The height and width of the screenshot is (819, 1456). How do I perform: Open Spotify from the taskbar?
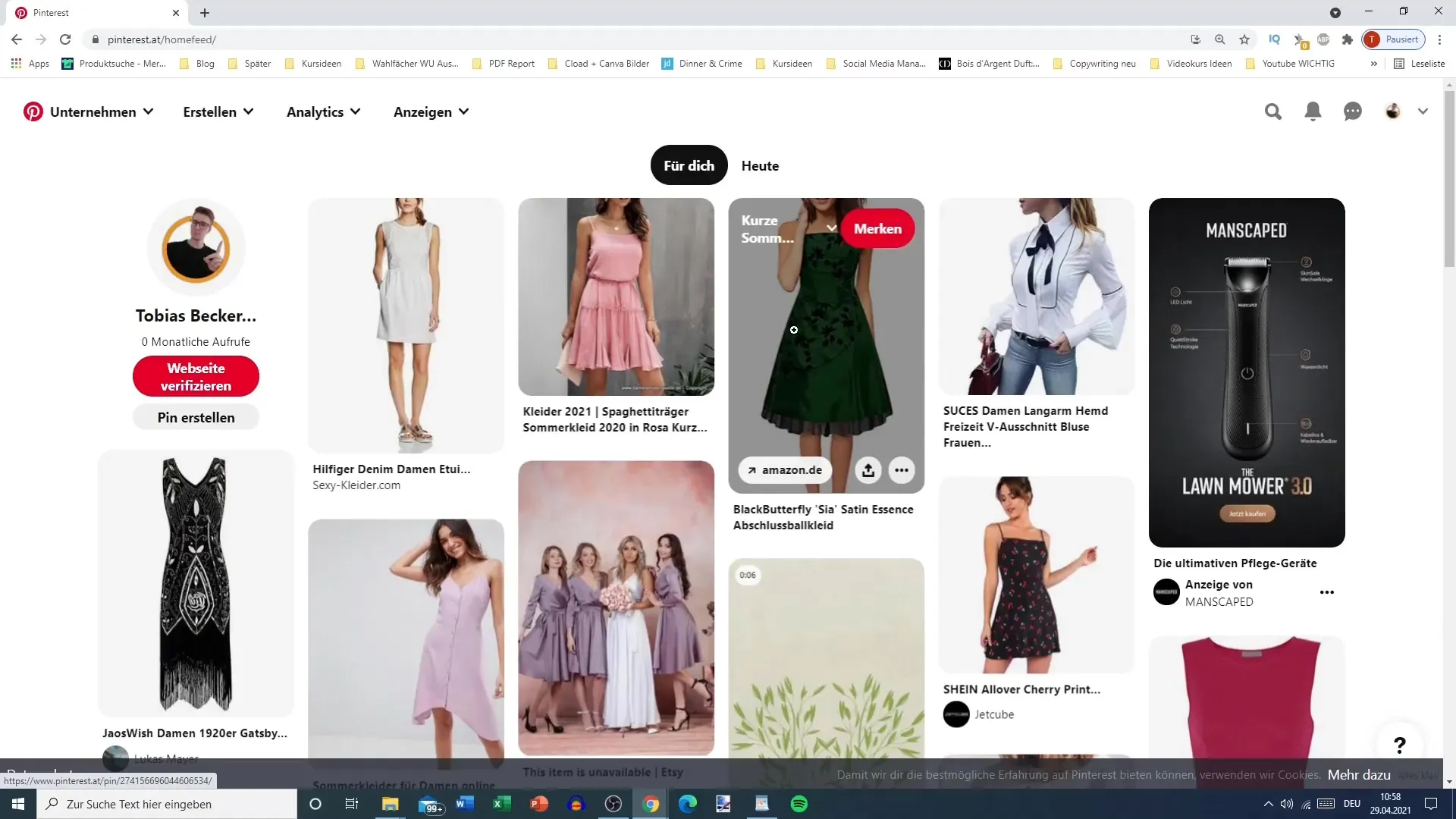click(x=799, y=804)
